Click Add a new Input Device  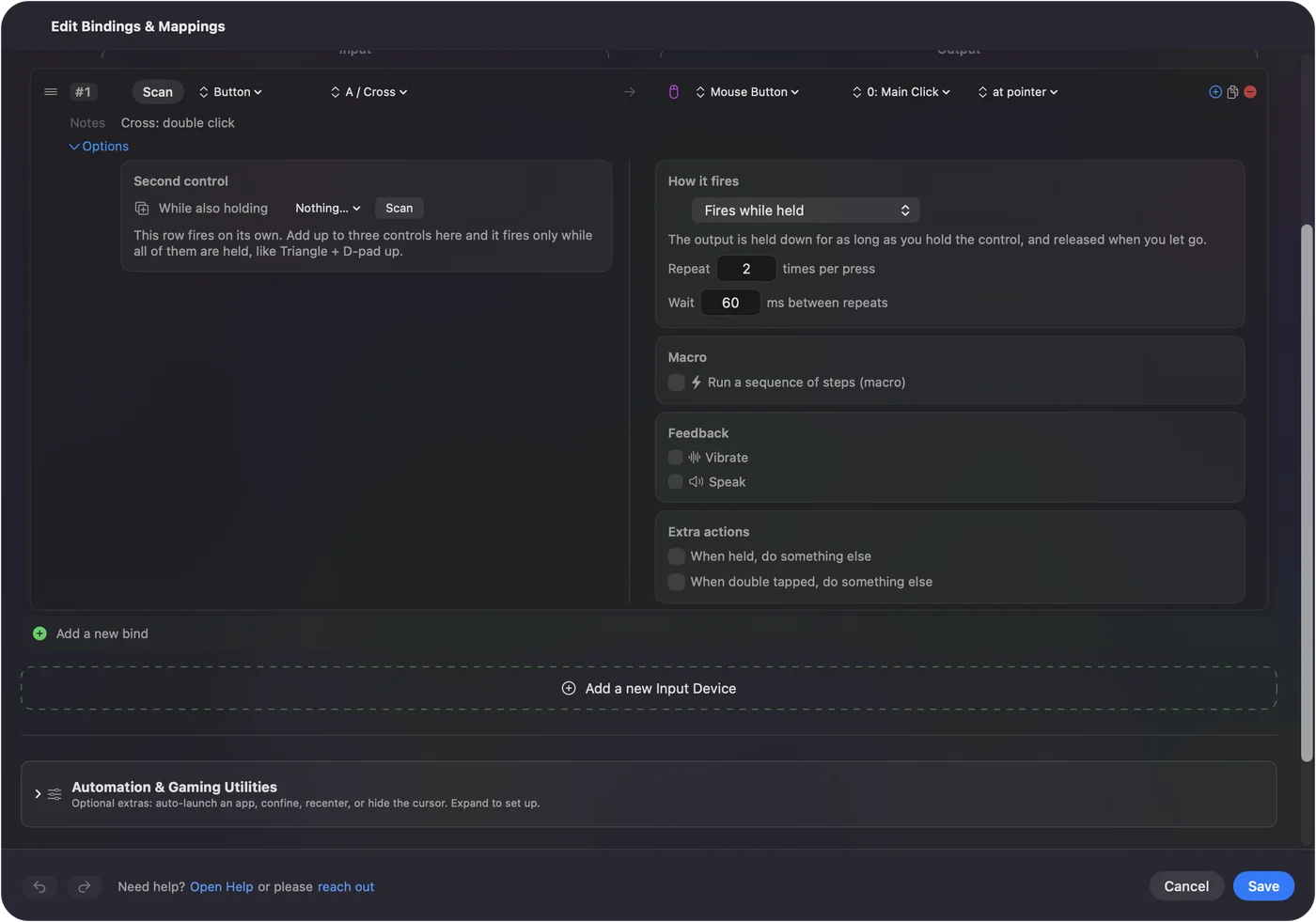[x=649, y=688]
